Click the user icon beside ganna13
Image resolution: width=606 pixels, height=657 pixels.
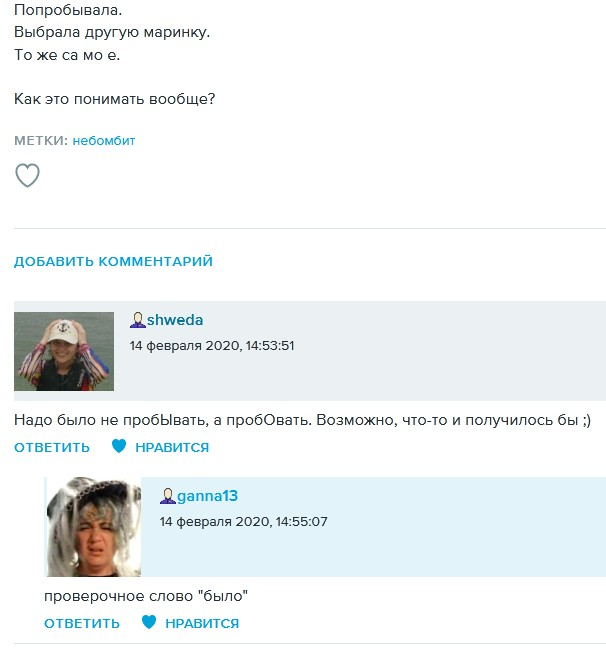tap(167, 497)
